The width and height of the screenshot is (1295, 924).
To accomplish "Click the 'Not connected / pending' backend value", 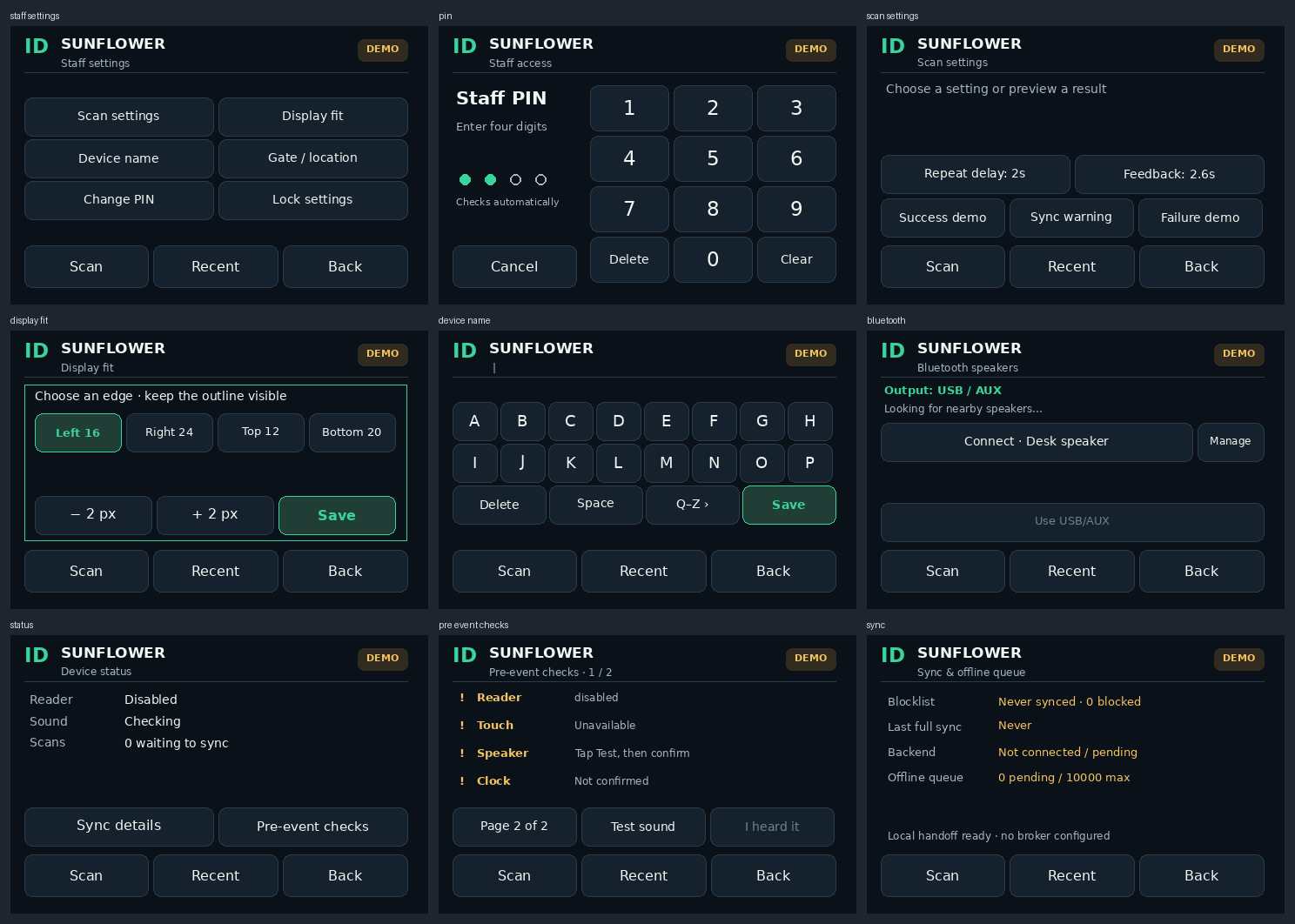I will coord(1068,752).
